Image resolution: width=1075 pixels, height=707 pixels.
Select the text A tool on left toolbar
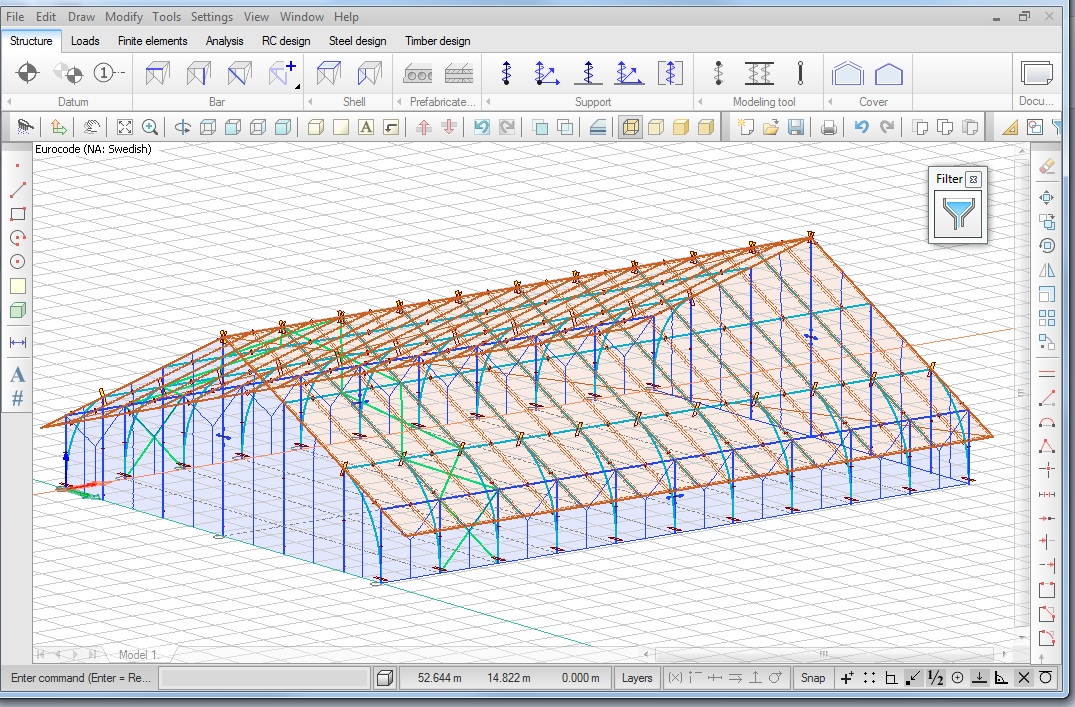click(x=18, y=374)
